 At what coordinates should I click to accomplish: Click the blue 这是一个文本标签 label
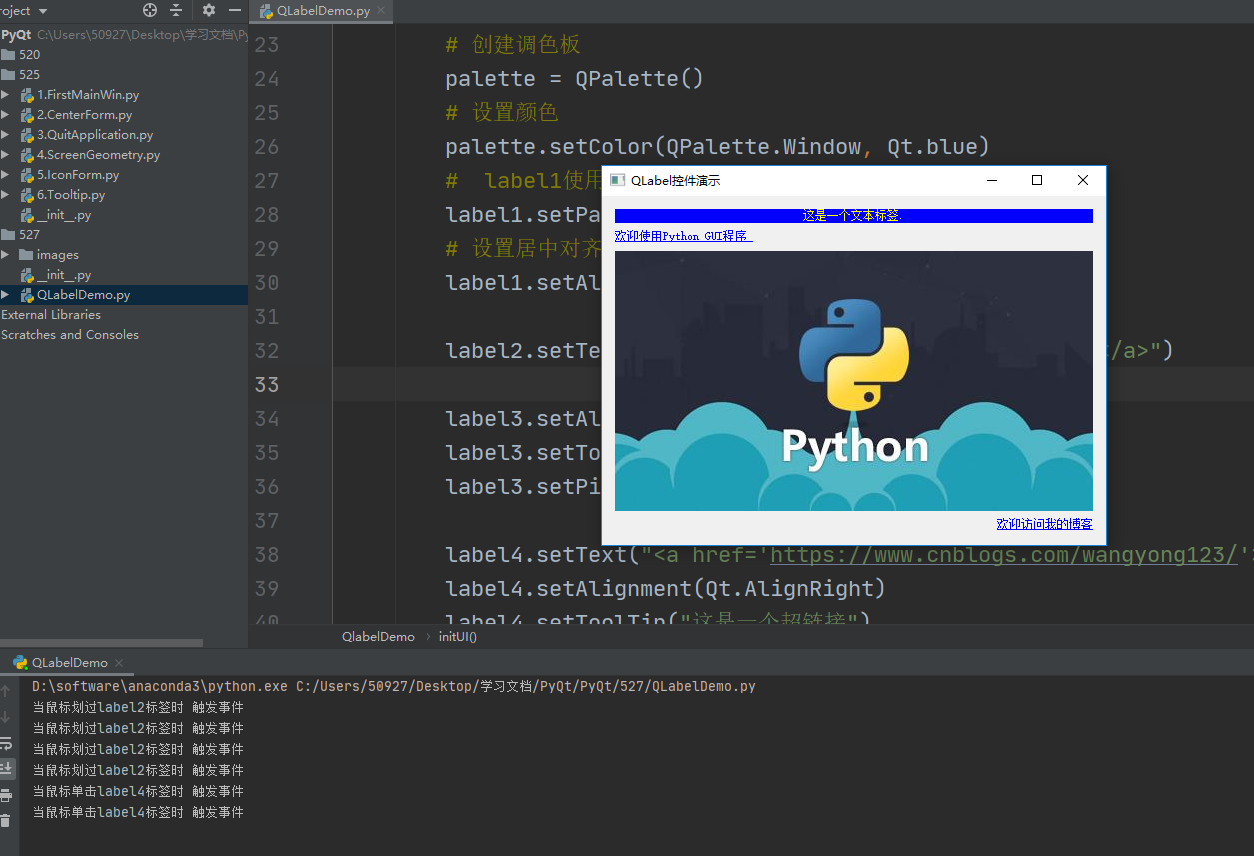tap(853, 215)
